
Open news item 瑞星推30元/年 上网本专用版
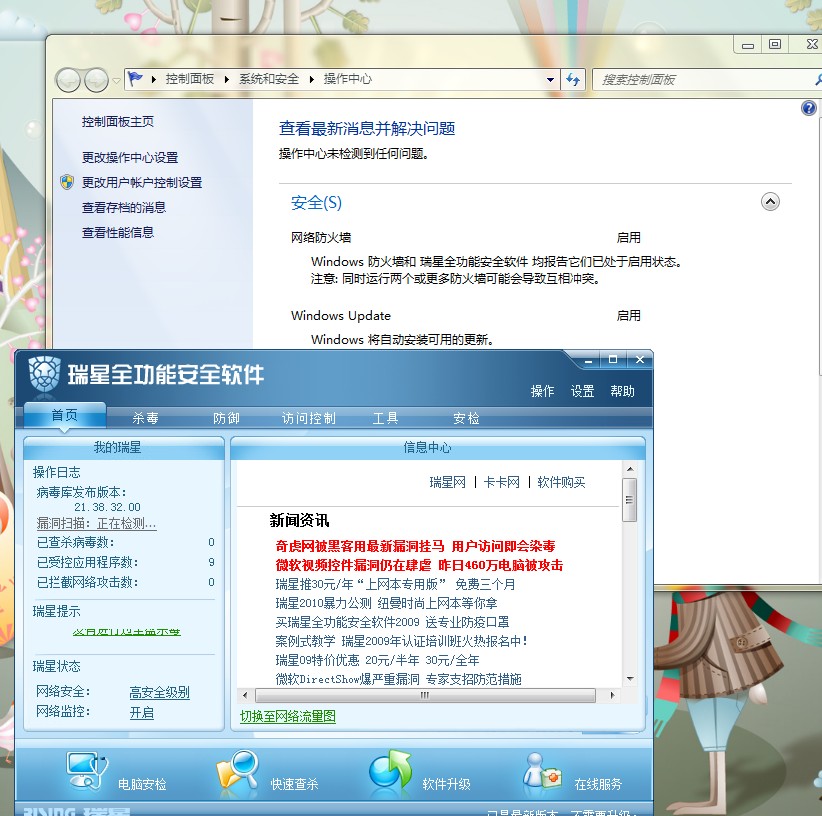tap(395, 584)
